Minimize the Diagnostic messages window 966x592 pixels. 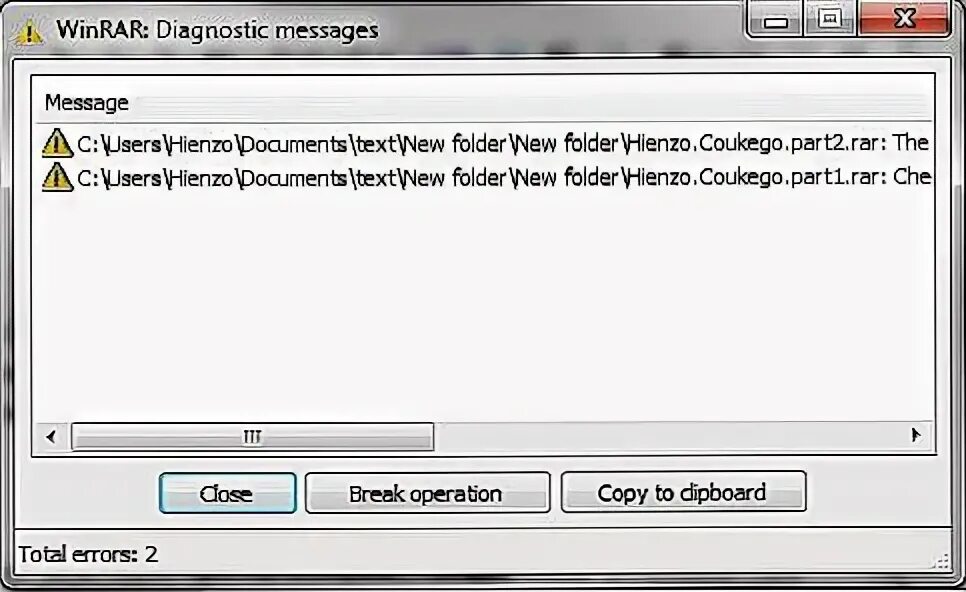click(775, 20)
